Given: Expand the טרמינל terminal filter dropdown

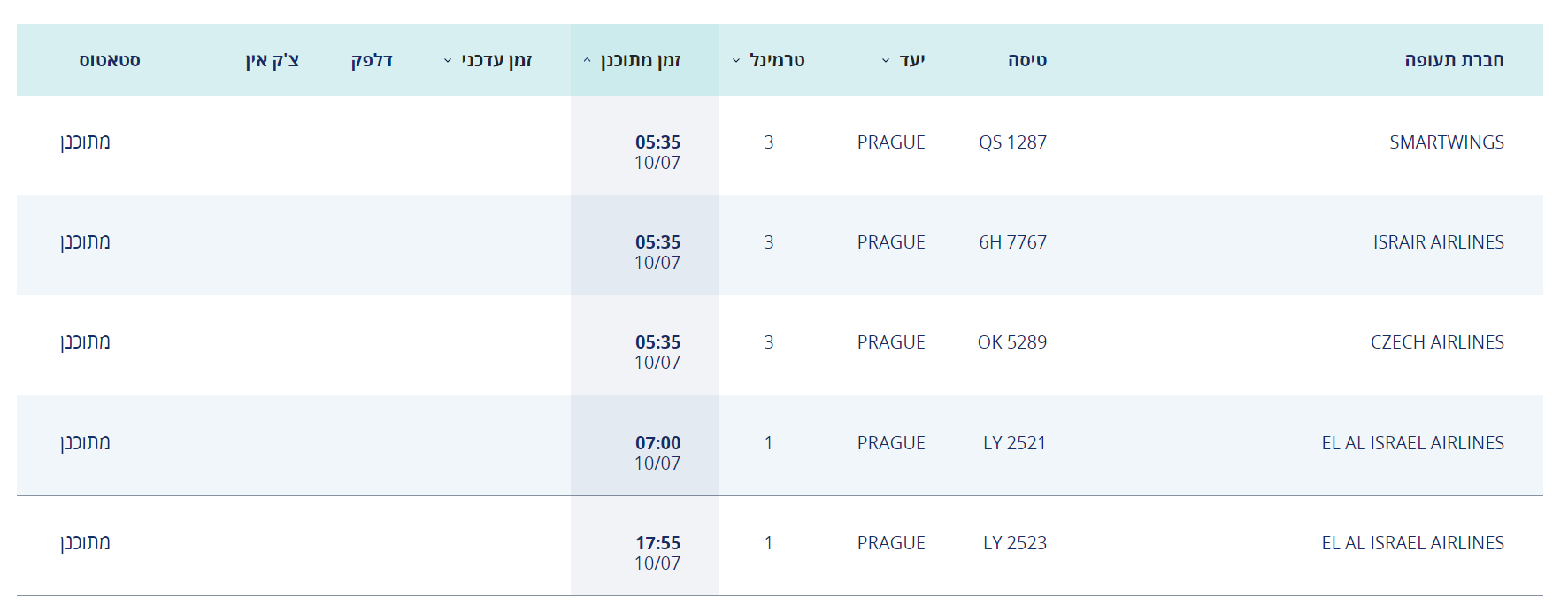Looking at the screenshot, I should pyautogui.click(x=734, y=60).
